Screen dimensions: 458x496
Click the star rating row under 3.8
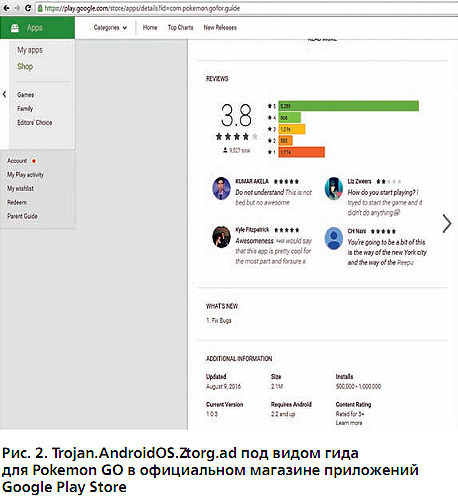[237, 136]
